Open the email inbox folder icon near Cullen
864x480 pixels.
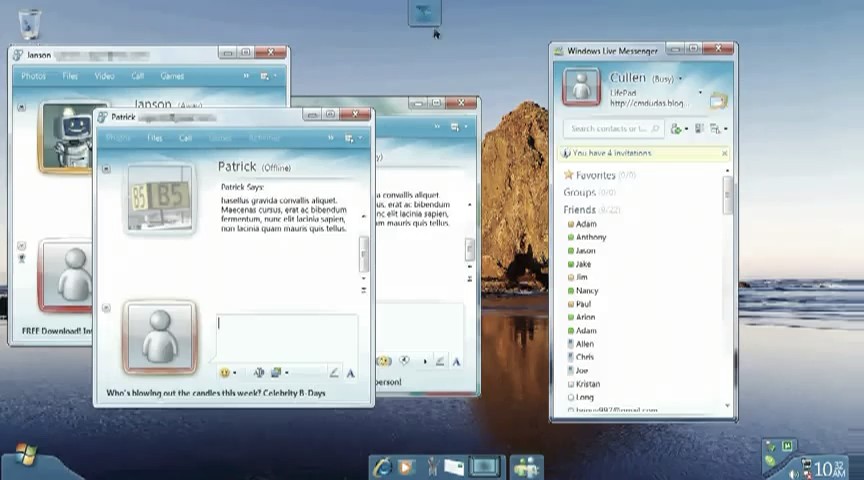tap(719, 101)
